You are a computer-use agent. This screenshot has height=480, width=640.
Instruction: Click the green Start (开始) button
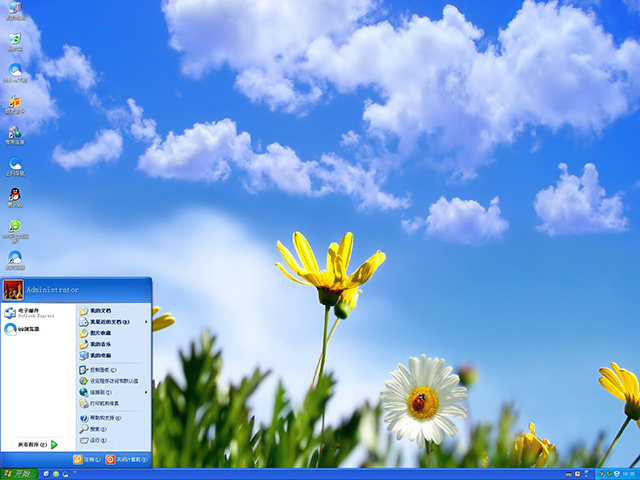(19, 473)
